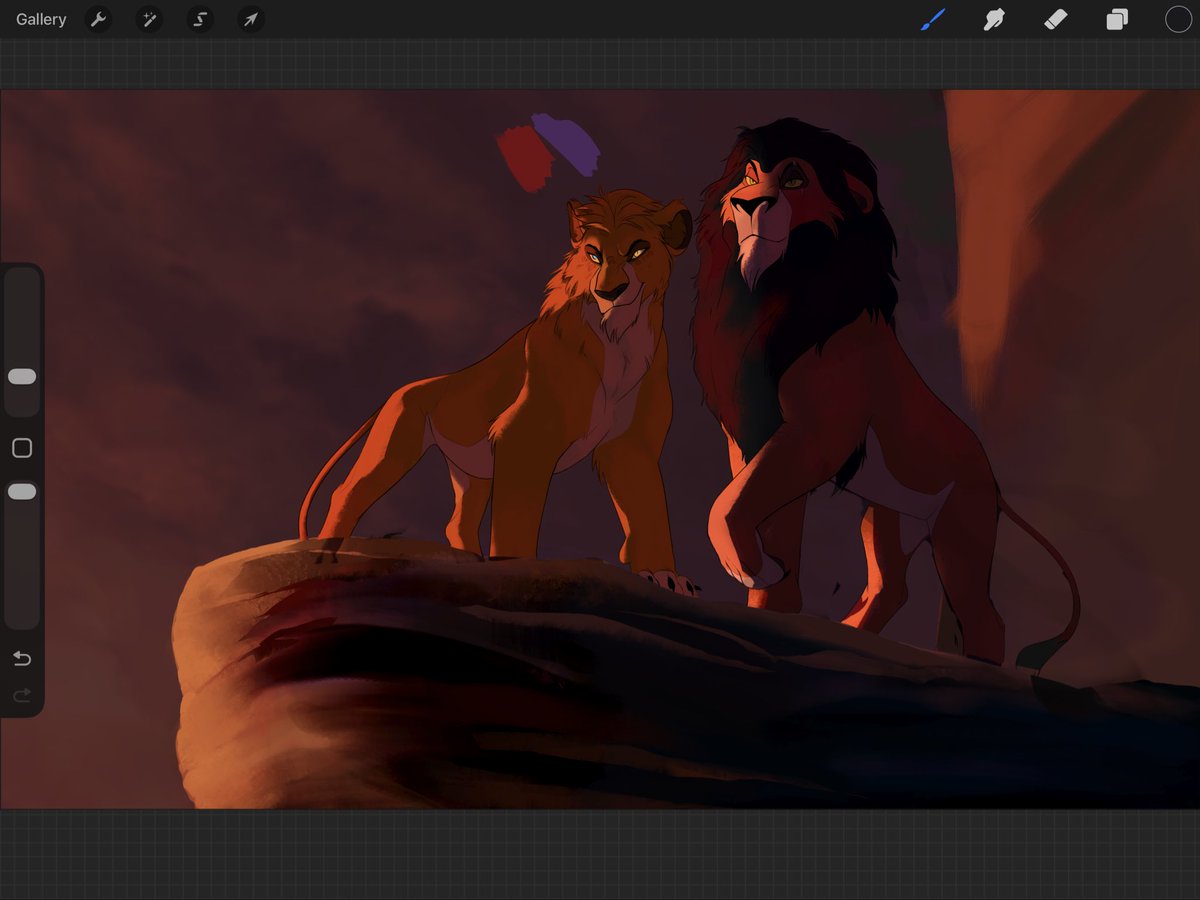
Task: Open the Adjustments magic wand menu
Action: tap(149, 19)
